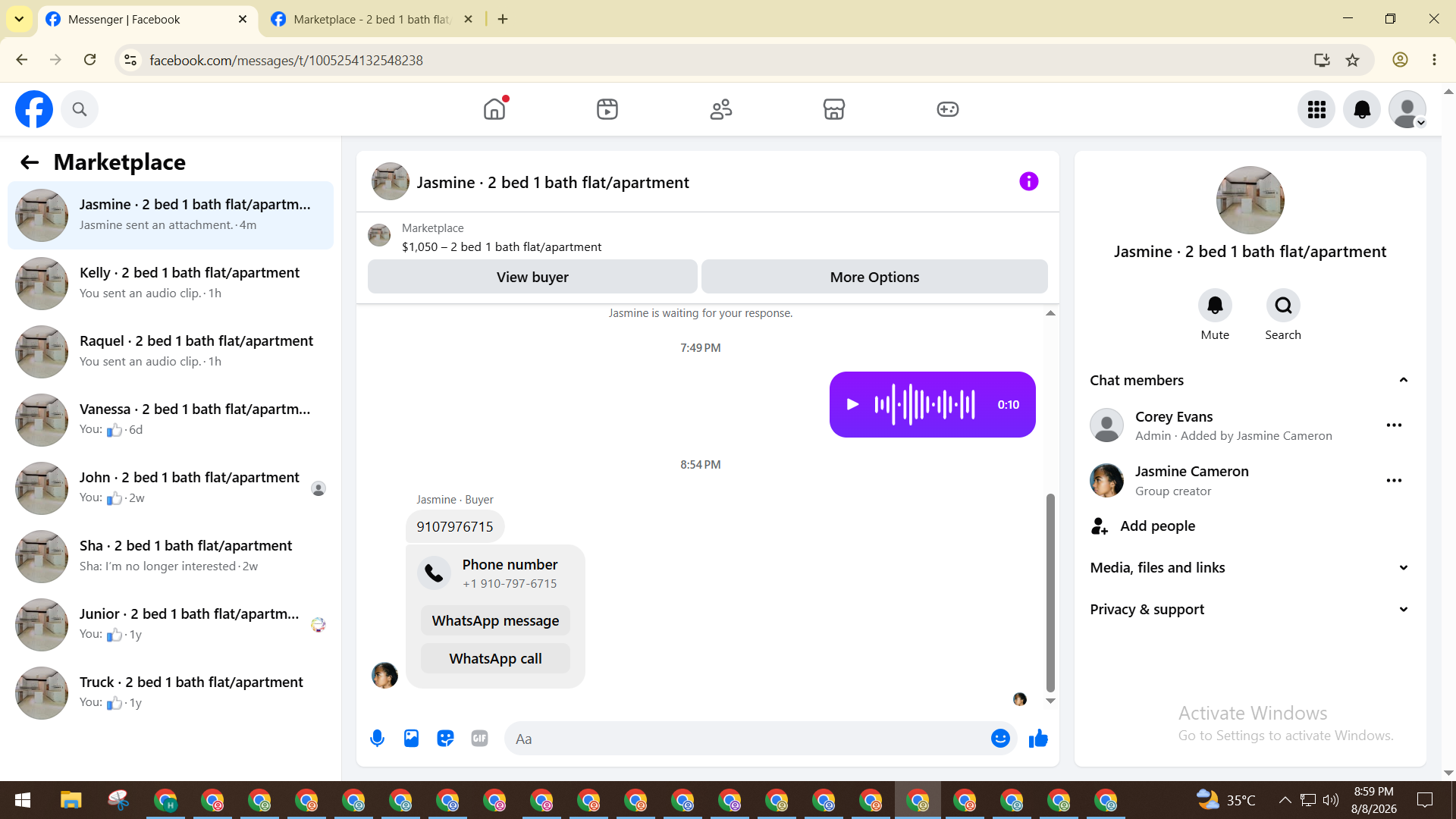Open the Gaming controller icon
Screen dimensions: 1456x819
[948, 109]
